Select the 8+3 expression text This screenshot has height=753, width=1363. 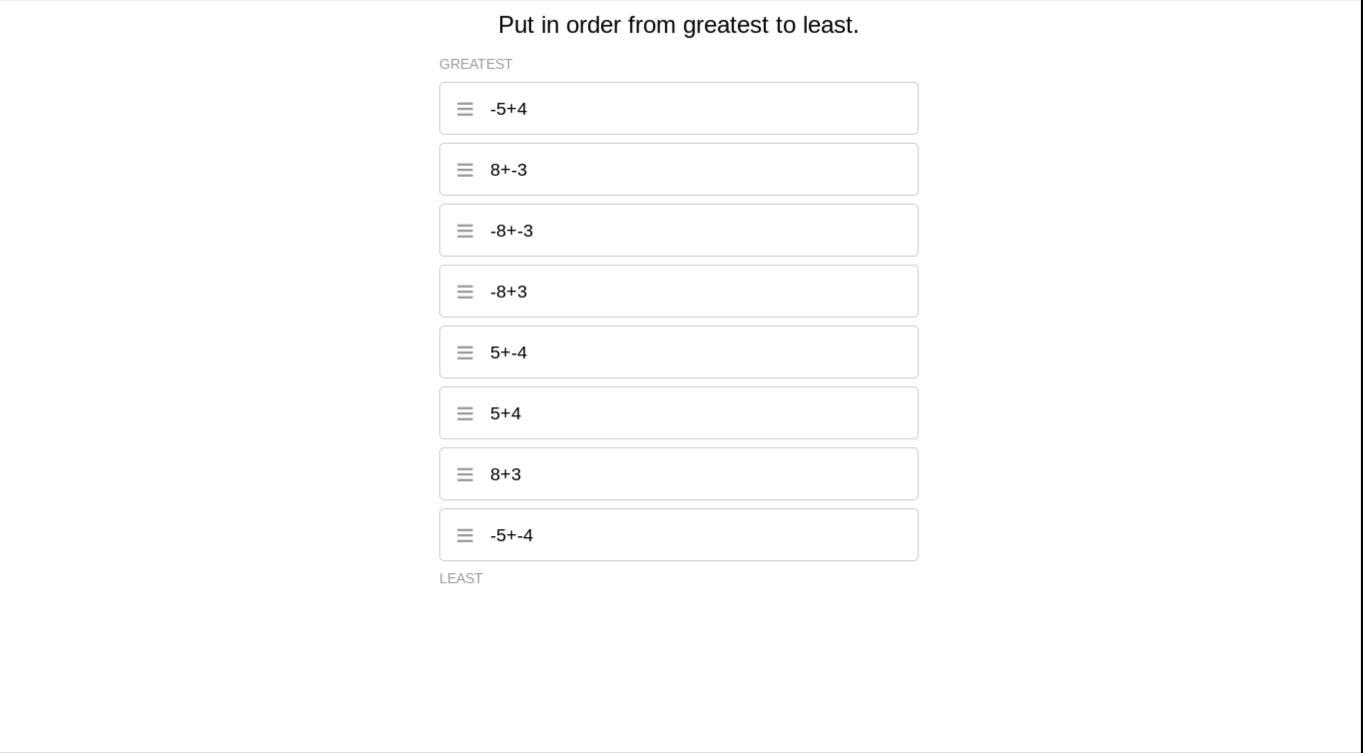(x=505, y=475)
